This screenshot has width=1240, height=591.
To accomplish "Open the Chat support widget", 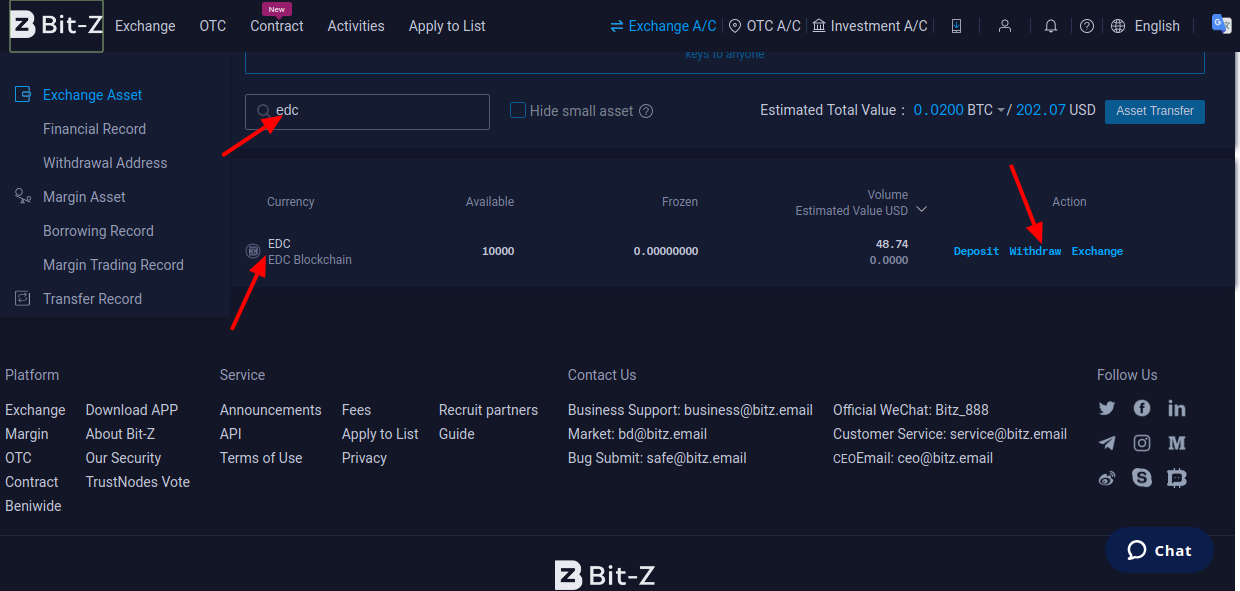I will point(1159,550).
